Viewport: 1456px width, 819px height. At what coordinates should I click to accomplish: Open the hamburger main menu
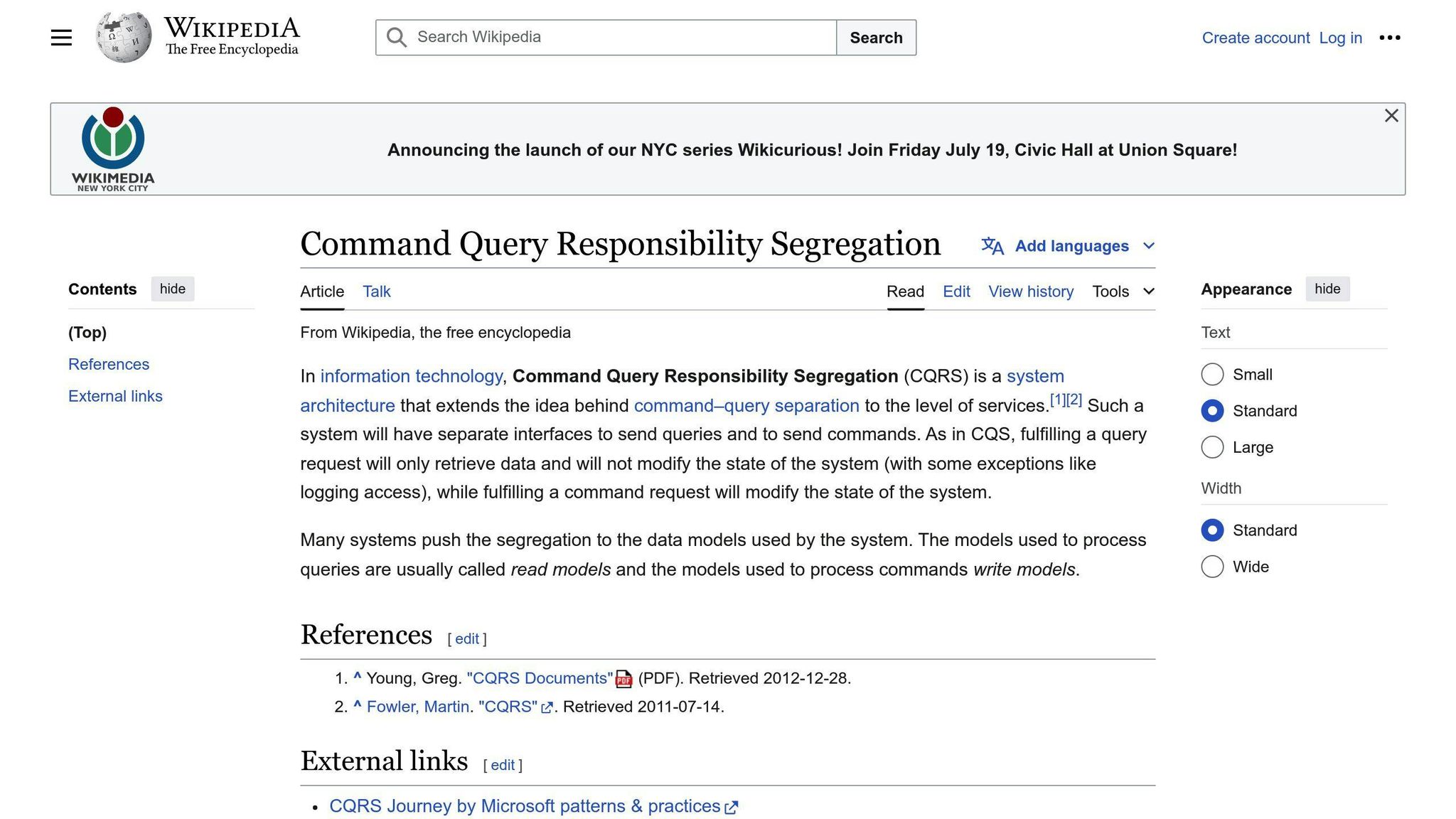(61, 37)
